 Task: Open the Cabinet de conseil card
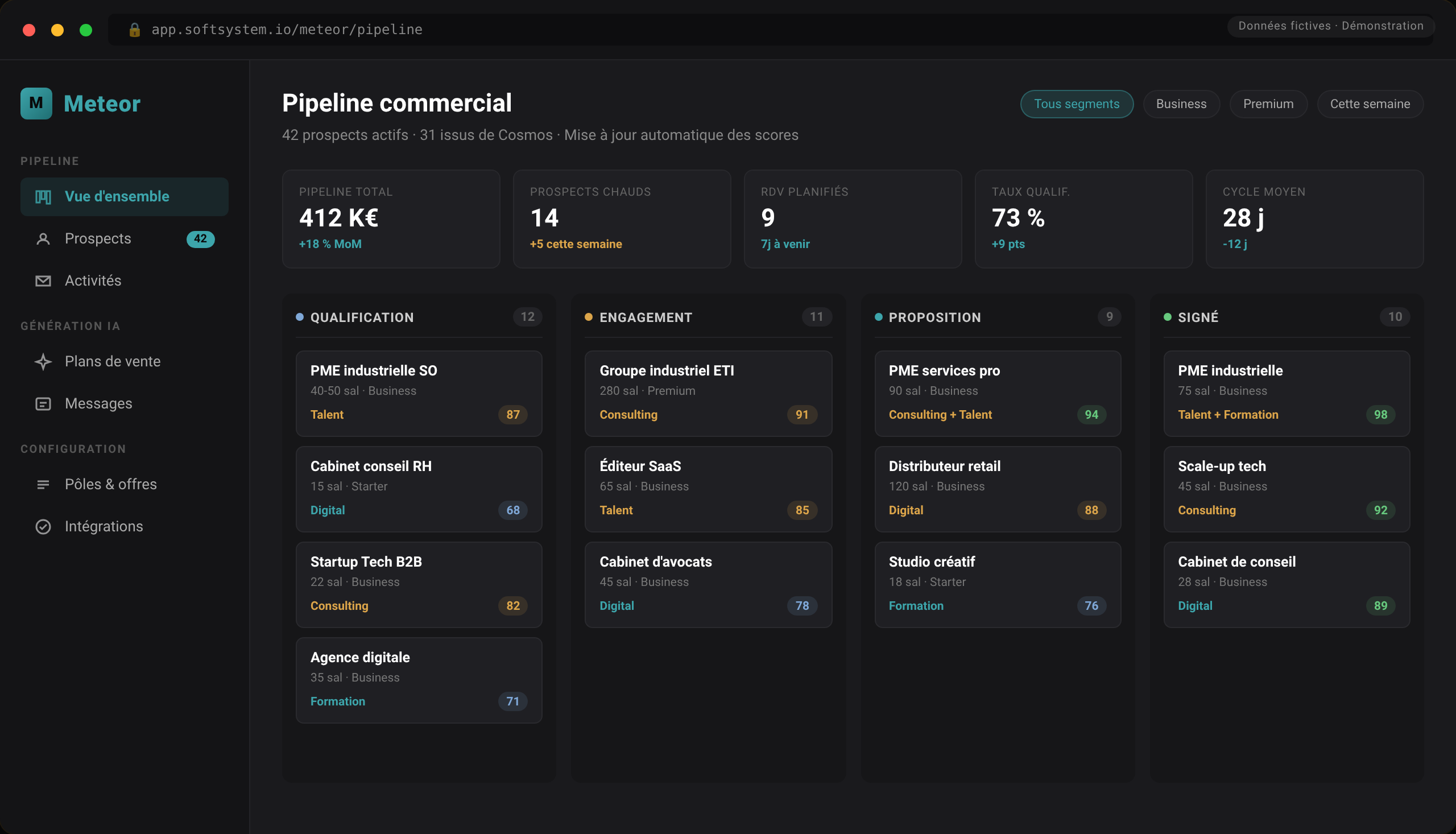1287,585
